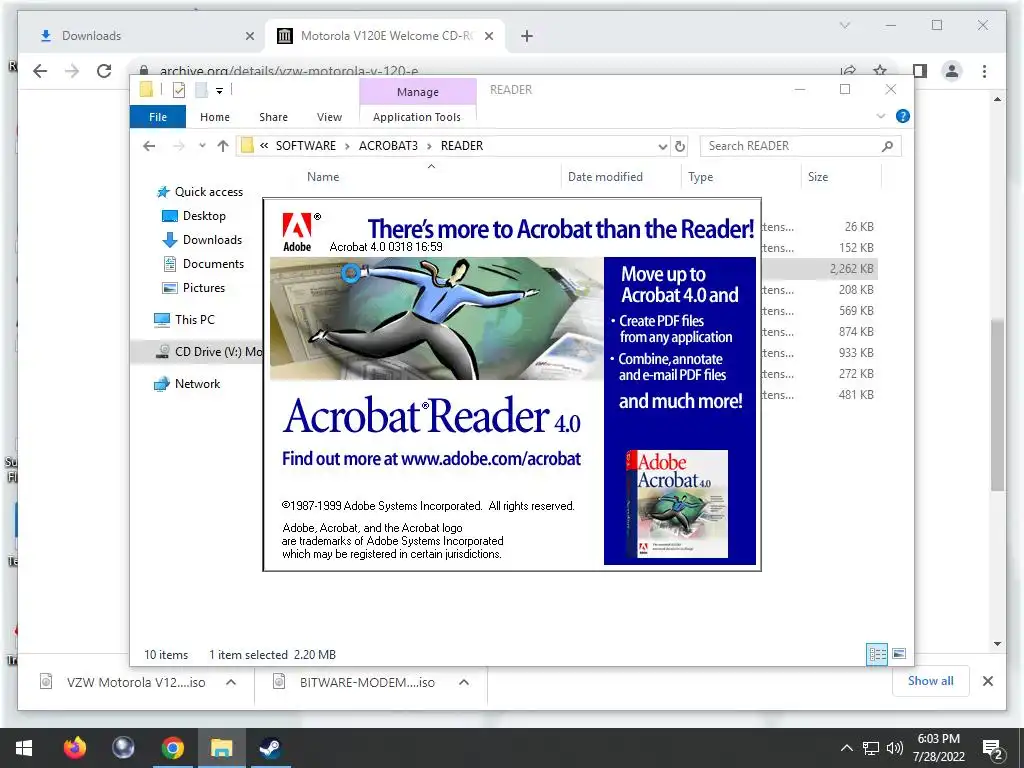The height and width of the screenshot is (768, 1024).
Task: Open the notification center icon
Action: (993, 748)
